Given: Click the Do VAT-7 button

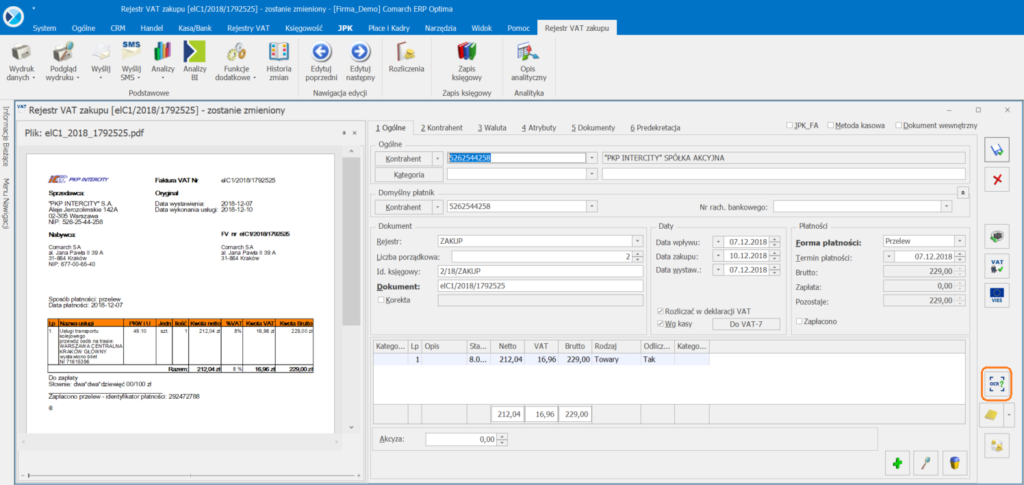Looking at the screenshot, I should point(745,324).
